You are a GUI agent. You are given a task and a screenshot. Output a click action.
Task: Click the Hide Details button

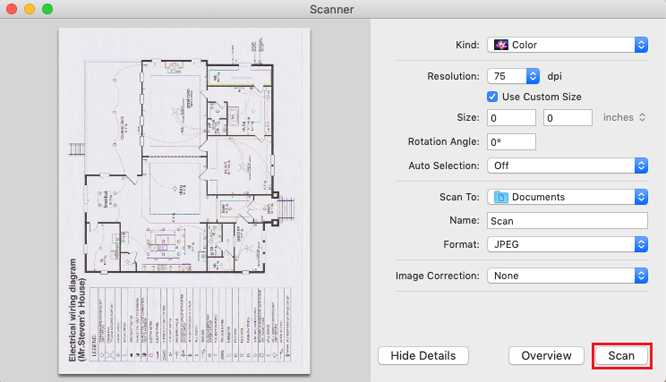coord(423,356)
